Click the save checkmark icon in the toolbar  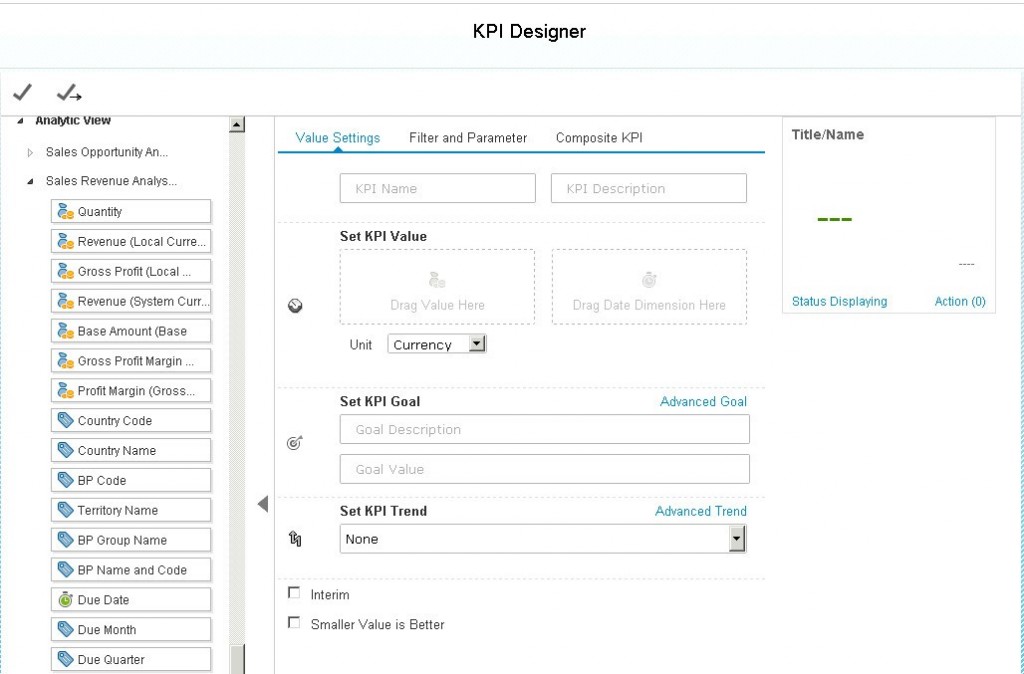[x=22, y=92]
